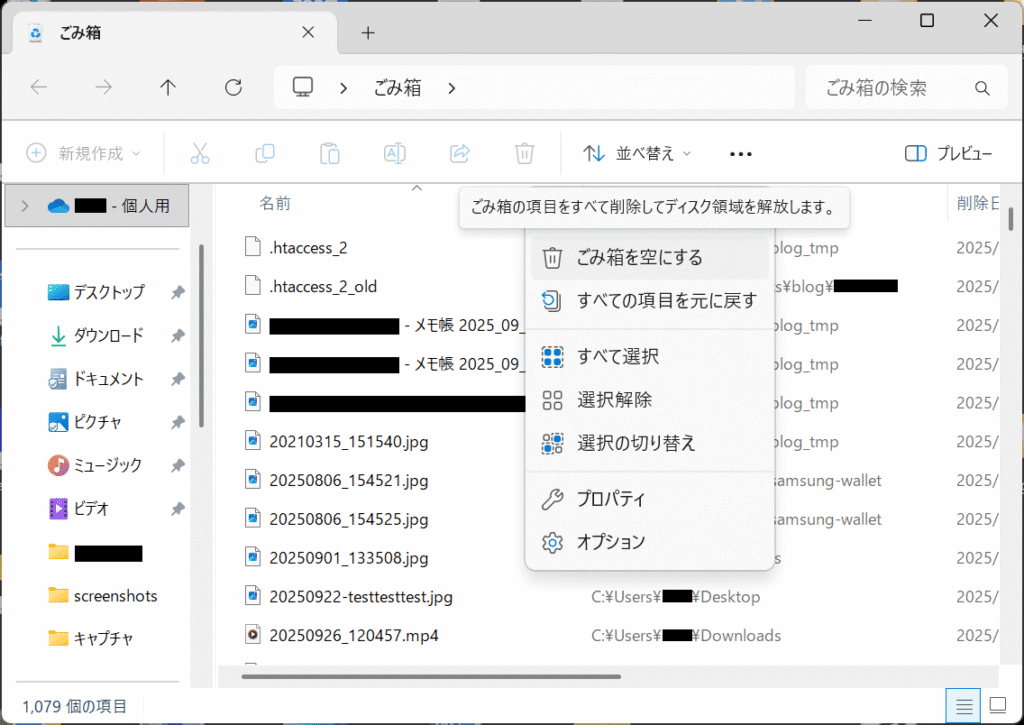Click the Delete trash icon in toolbar
This screenshot has height=725, width=1024.
pos(524,153)
